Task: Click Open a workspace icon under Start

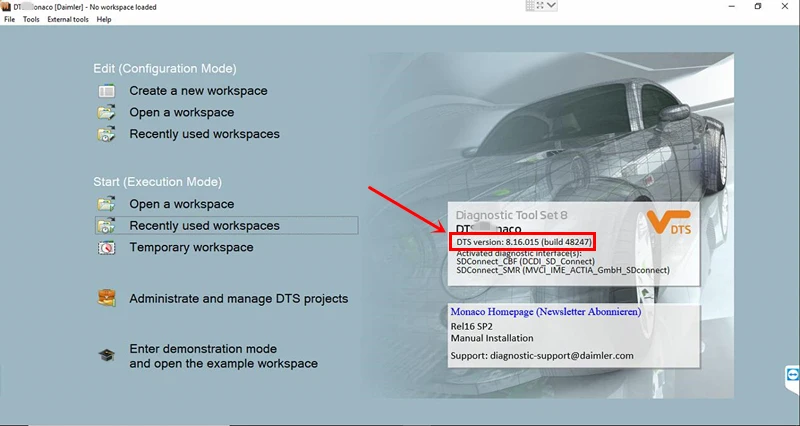Action: pos(107,204)
